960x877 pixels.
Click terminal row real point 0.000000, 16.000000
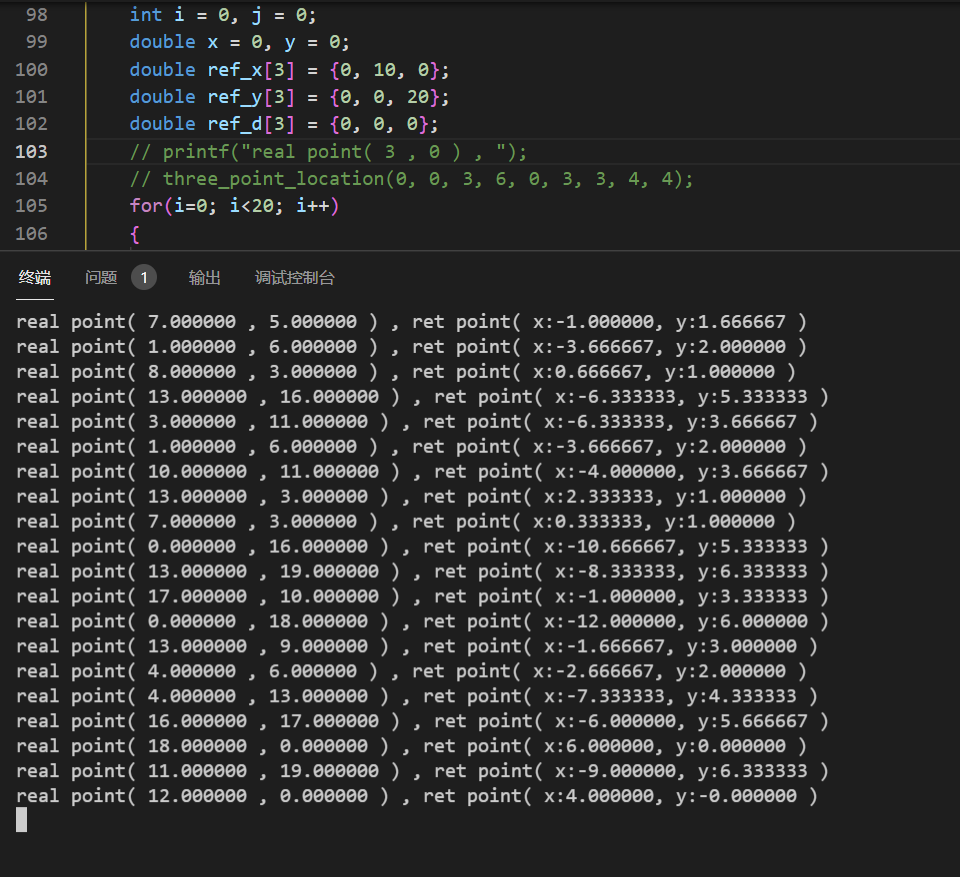(x=422, y=547)
